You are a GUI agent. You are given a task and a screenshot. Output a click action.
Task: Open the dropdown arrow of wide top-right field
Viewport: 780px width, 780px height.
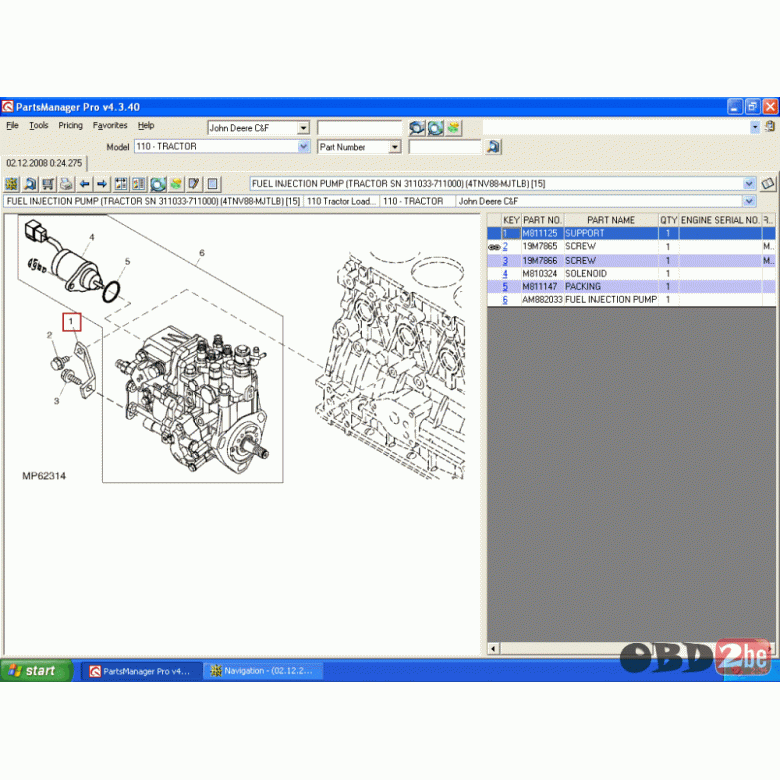coord(755,127)
